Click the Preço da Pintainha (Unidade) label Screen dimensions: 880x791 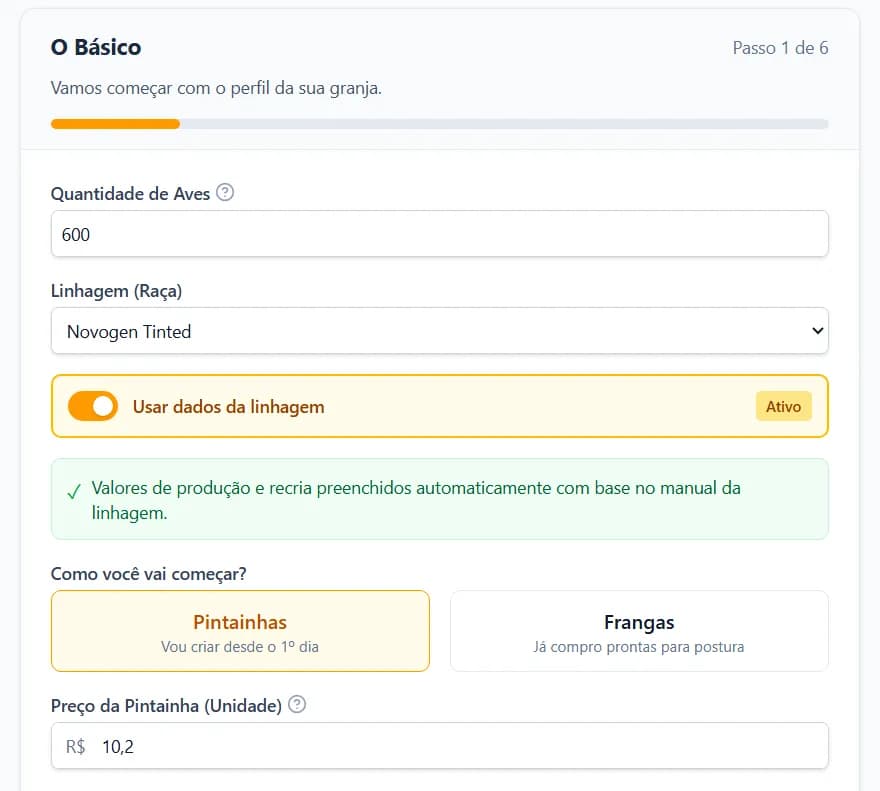[x=166, y=706]
